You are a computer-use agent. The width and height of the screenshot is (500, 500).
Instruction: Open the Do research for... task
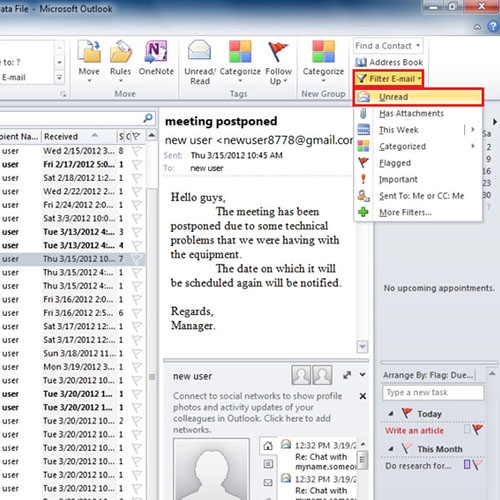coord(418,466)
